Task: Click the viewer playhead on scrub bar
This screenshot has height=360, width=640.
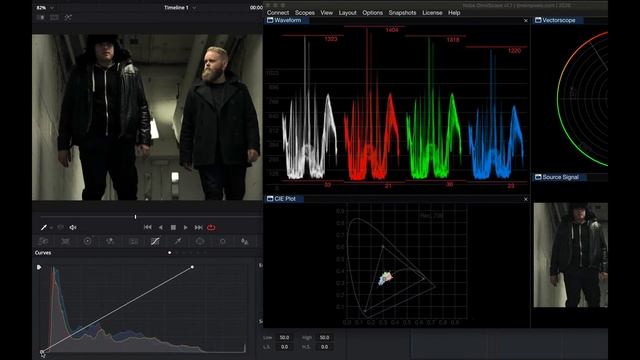Action: (x=136, y=217)
